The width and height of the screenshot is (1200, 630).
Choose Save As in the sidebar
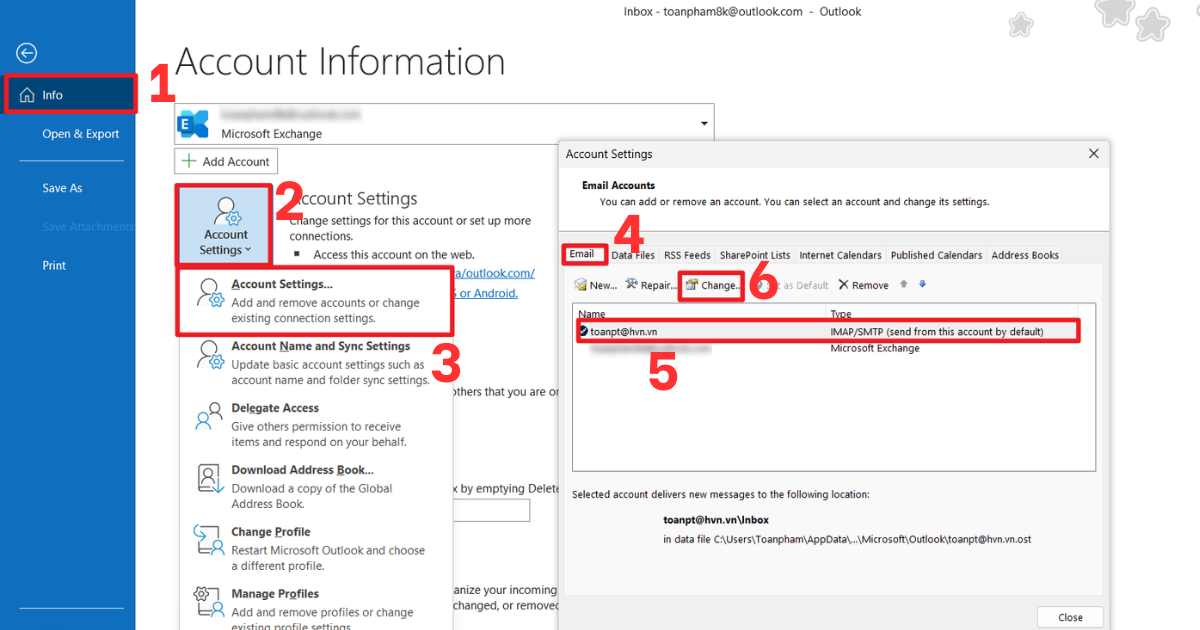coord(62,188)
